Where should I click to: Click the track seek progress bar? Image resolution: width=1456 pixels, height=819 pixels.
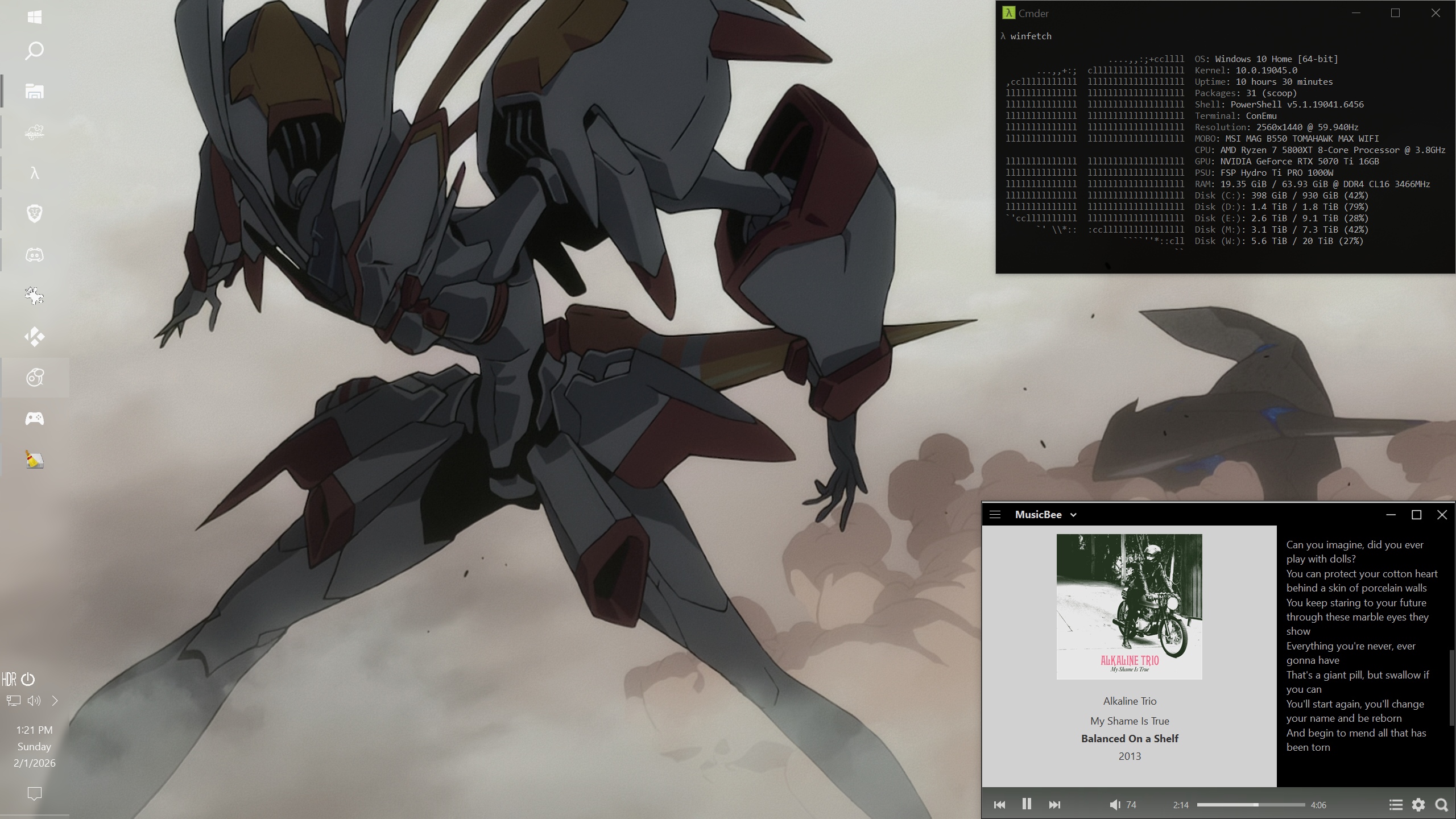click(1250, 805)
